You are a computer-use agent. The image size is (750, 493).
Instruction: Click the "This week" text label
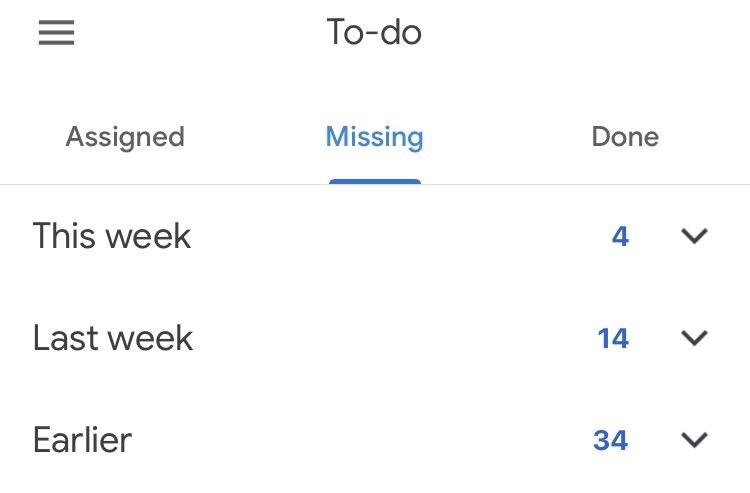point(112,236)
